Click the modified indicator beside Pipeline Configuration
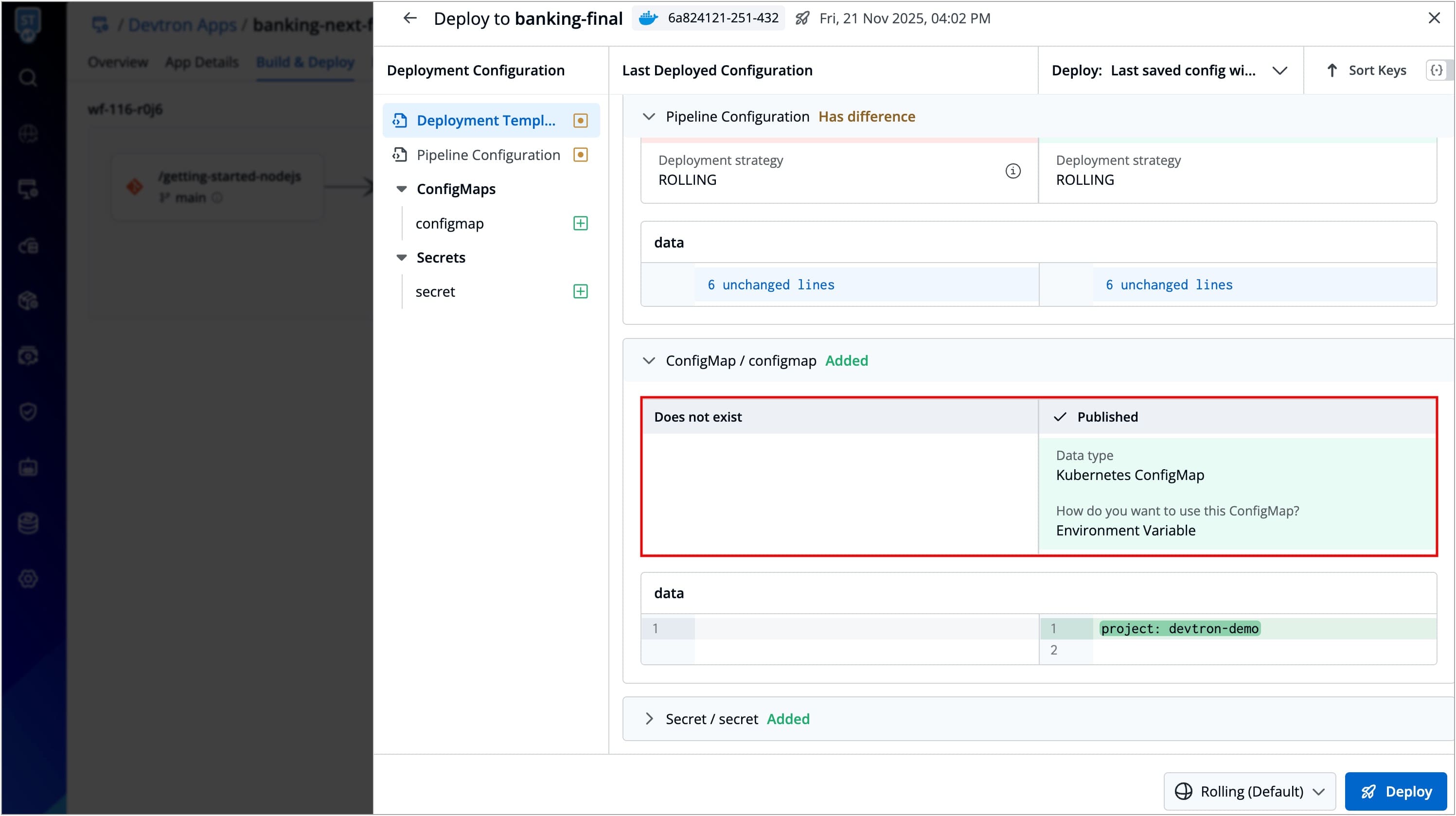The image size is (1456, 816). [580, 155]
